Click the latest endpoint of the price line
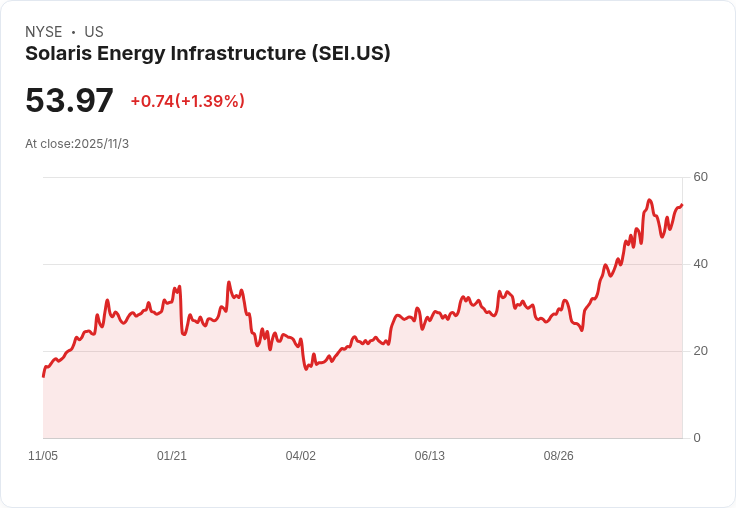The width and height of the screenshot is (736, 508). 682,205
